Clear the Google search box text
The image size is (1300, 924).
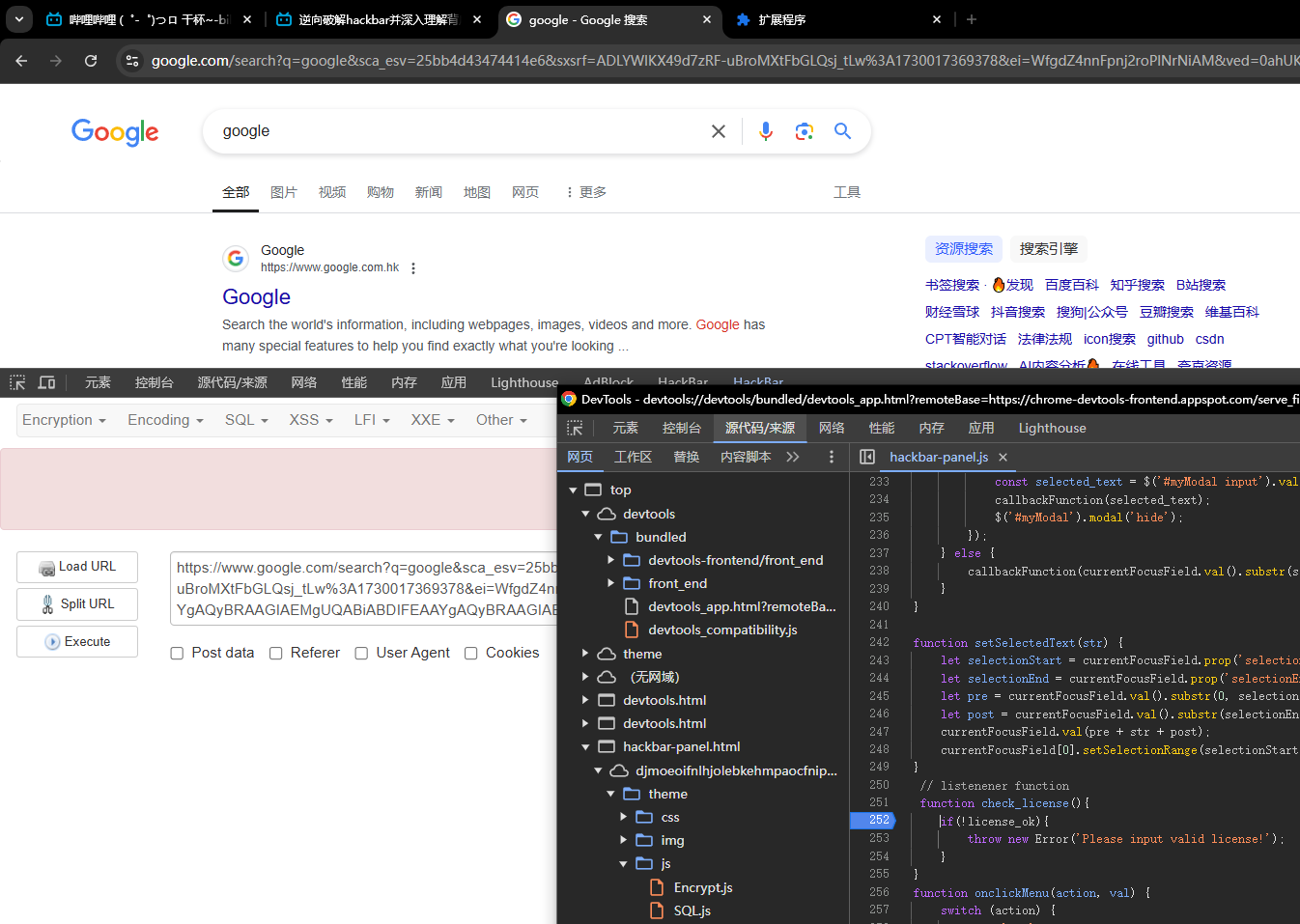coord(719,131)
